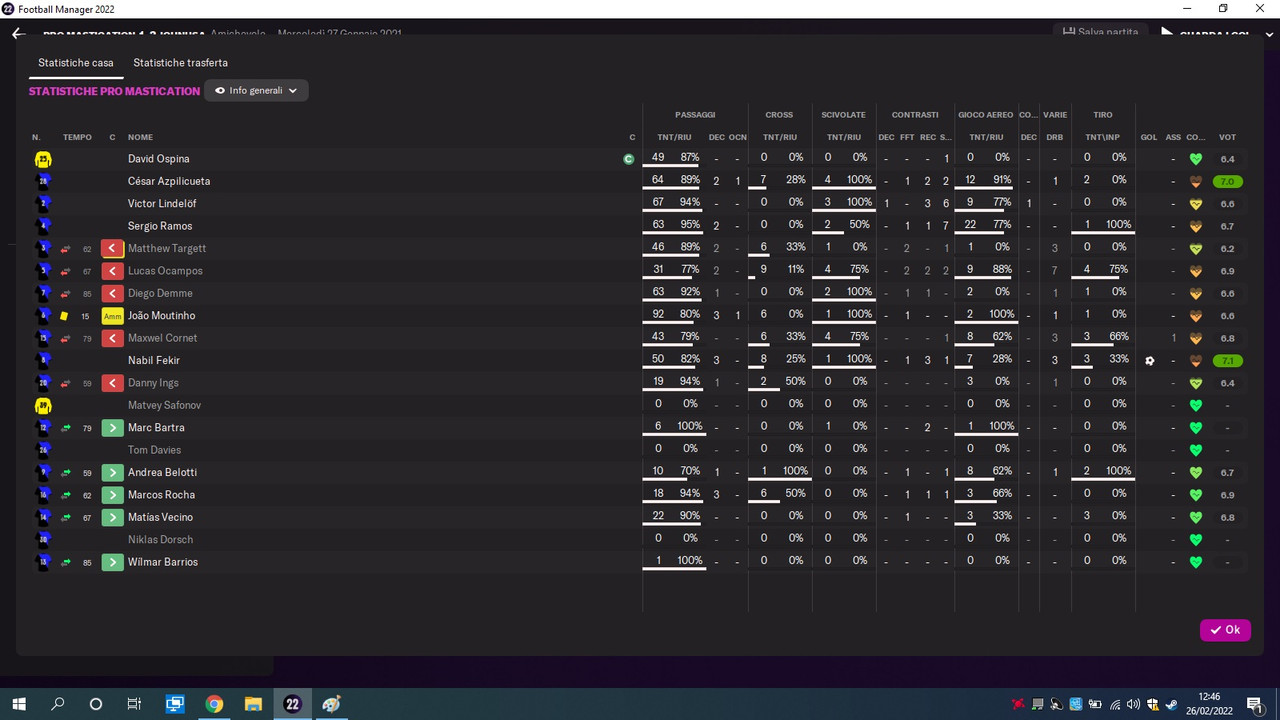Open César Azpilicueta's player name
Viewport: 1280px width, 720px height.
169,182
